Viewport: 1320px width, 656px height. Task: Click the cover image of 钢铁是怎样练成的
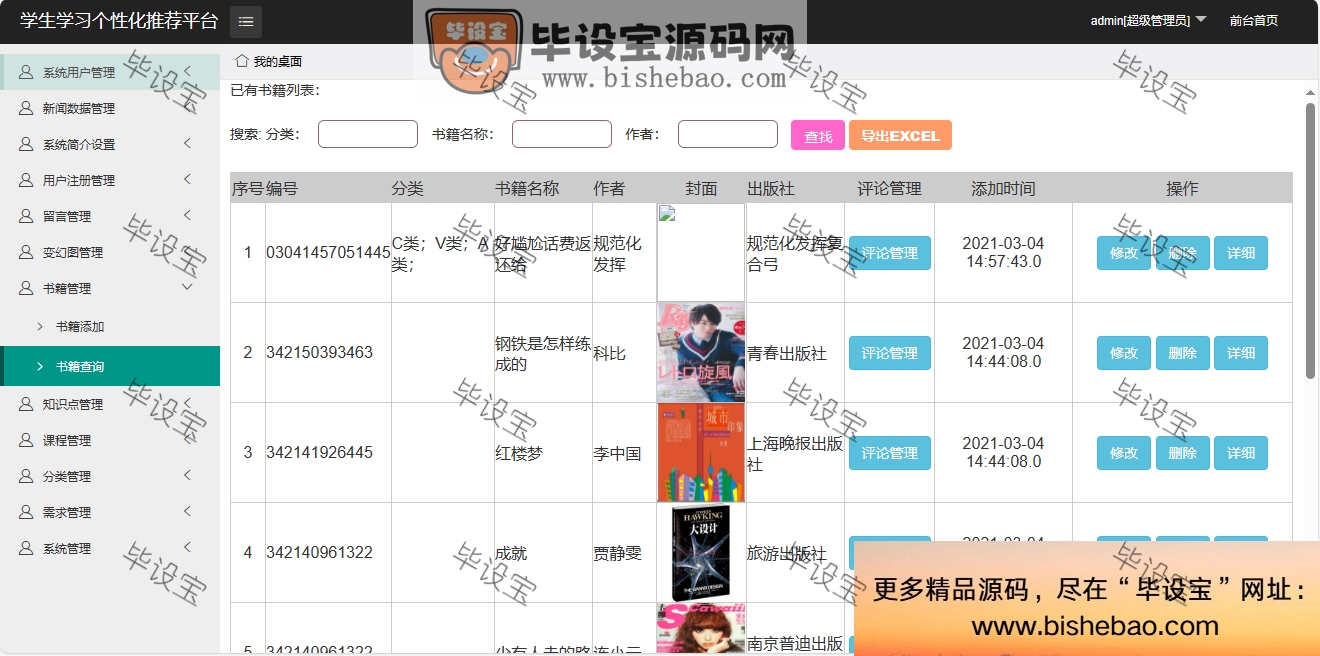(x=701, y=353)
